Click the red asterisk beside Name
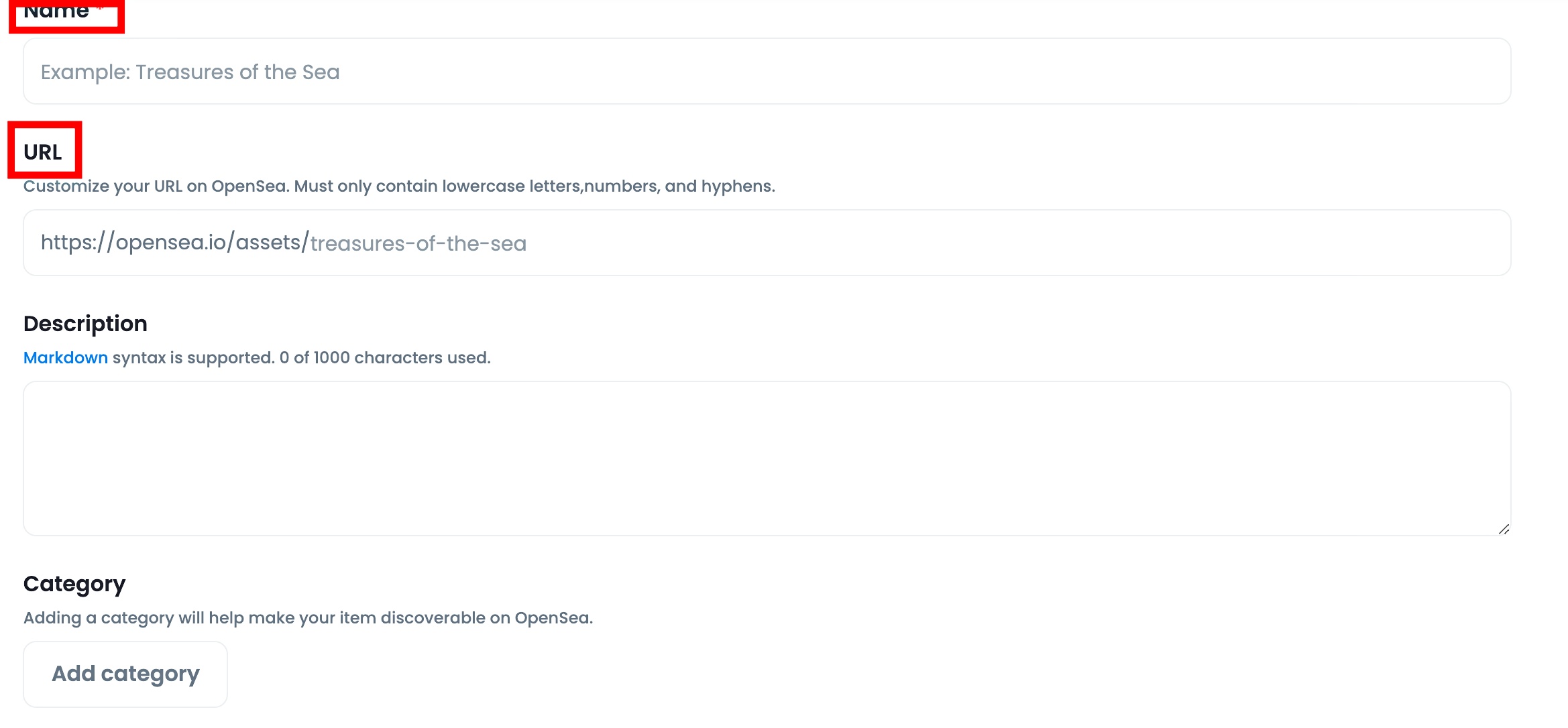This screenshot has height=728, width=1568. point(100,8)
